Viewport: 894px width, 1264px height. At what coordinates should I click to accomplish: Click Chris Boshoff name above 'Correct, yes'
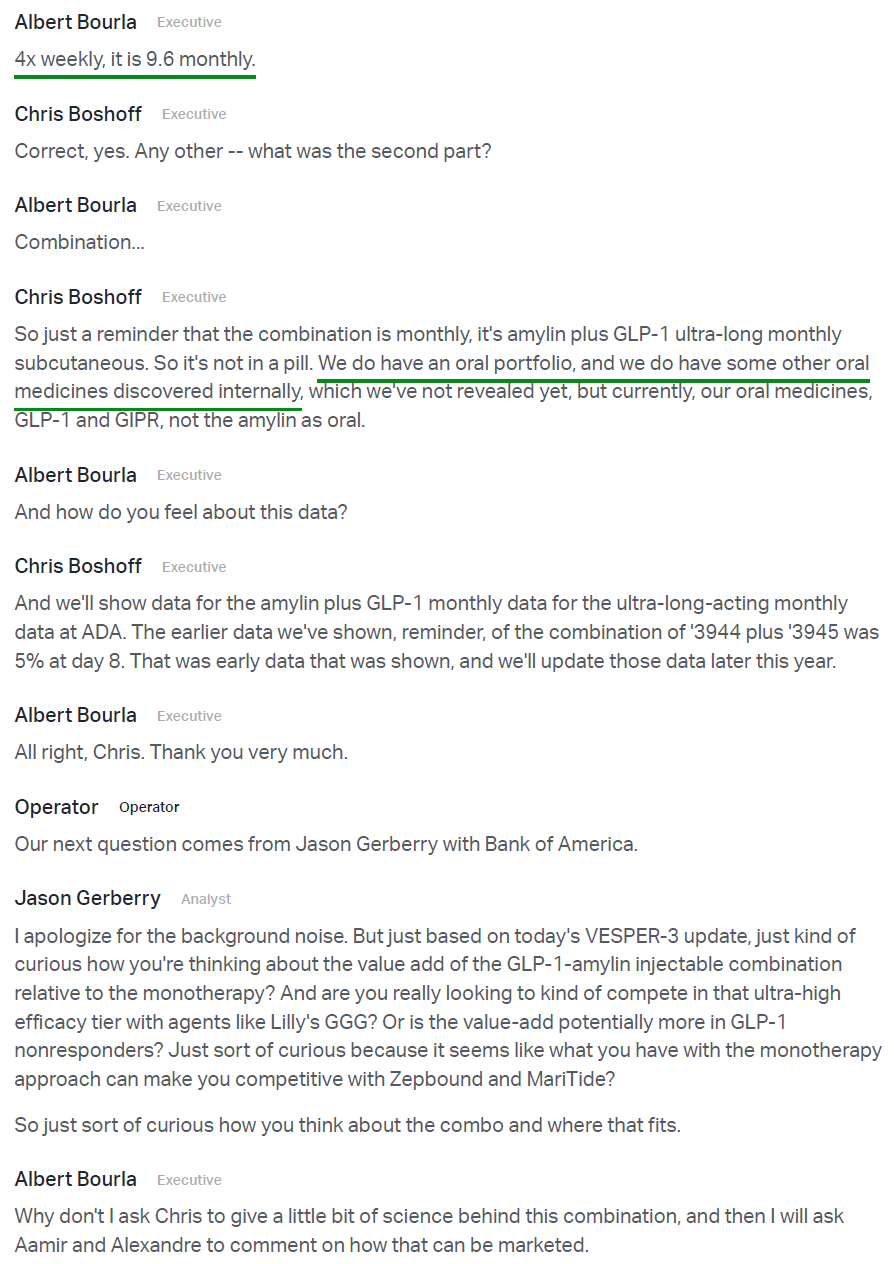pyautogui.click(x=78, y=114)
